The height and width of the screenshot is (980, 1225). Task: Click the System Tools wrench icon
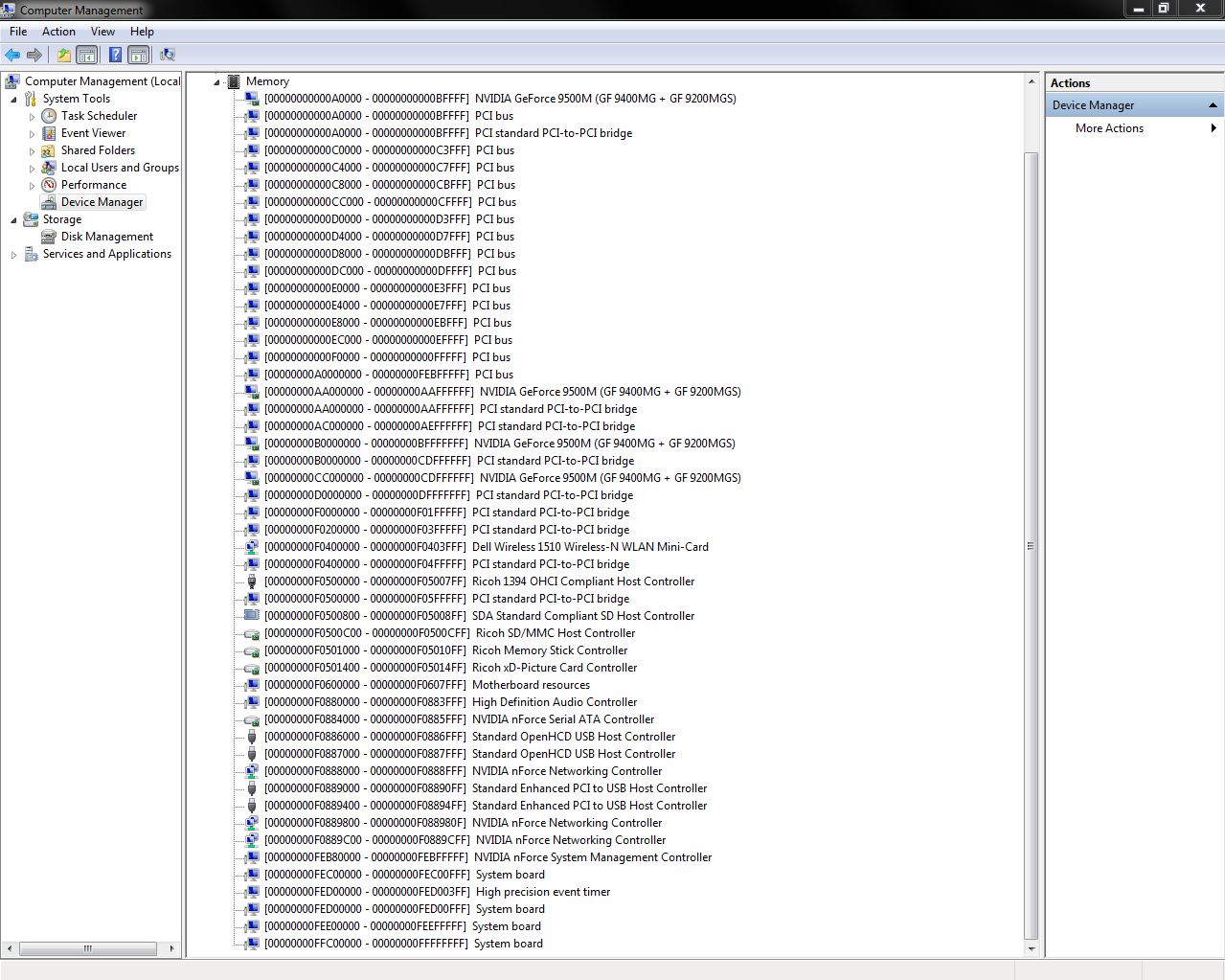coord(31,99)
